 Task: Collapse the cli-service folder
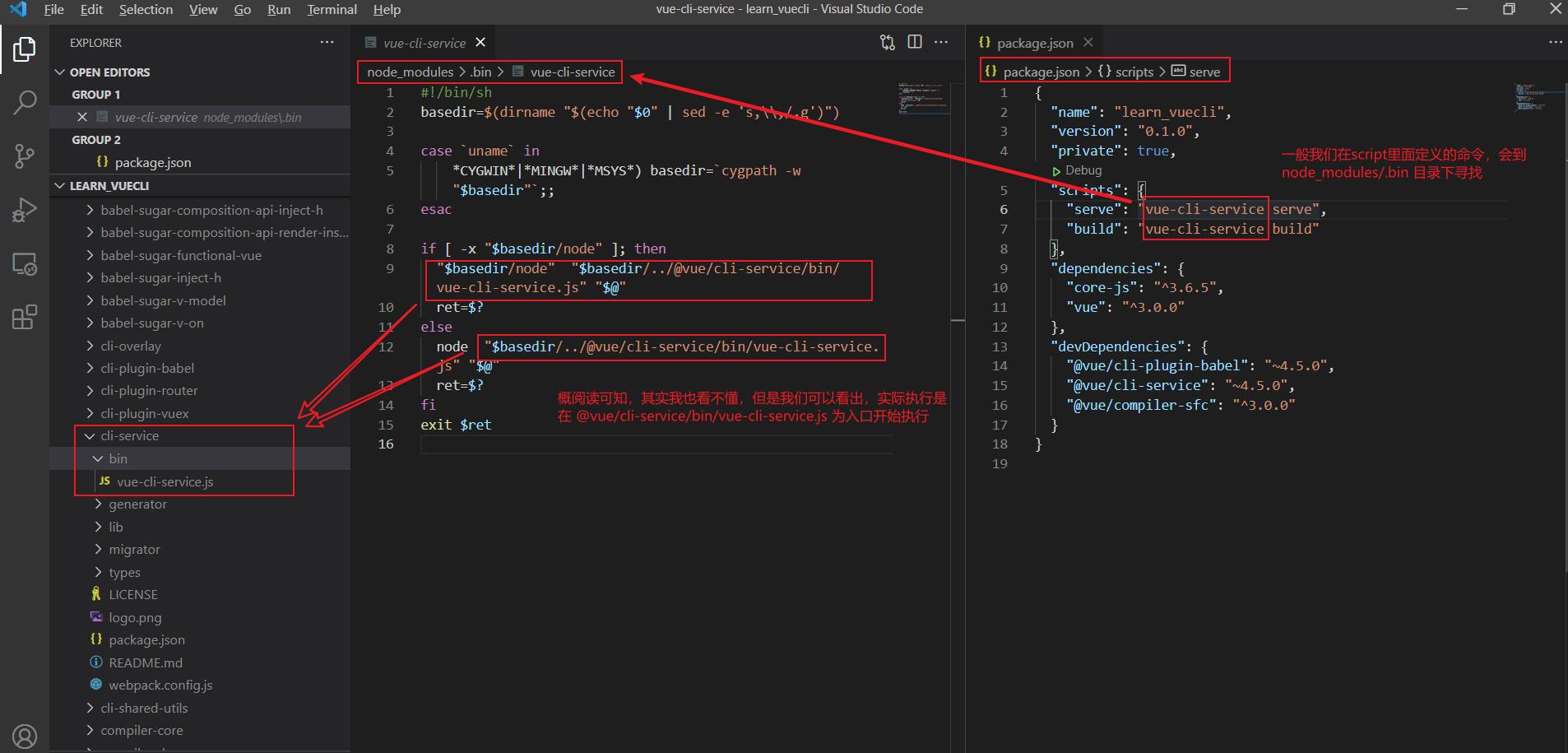point(129,436)
